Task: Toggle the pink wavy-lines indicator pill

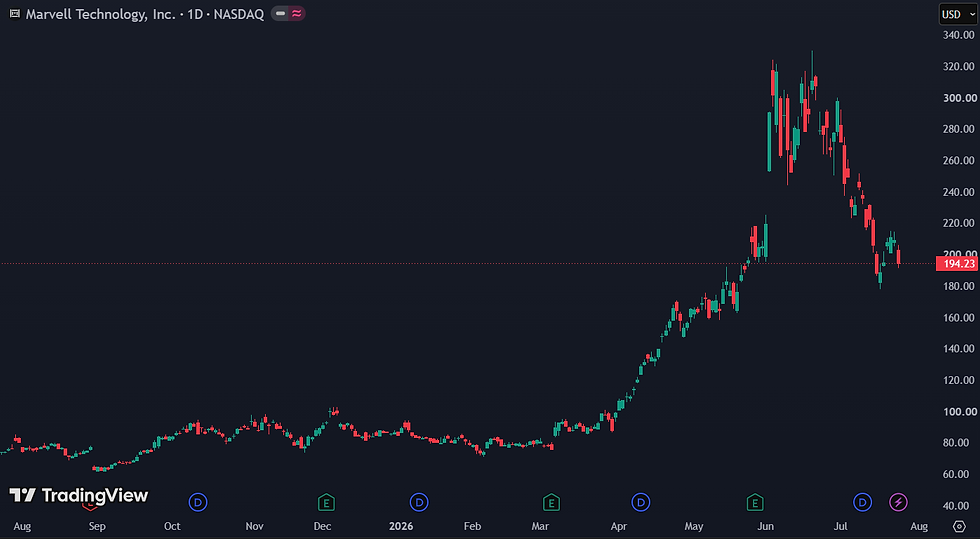Action: point(296,14)
